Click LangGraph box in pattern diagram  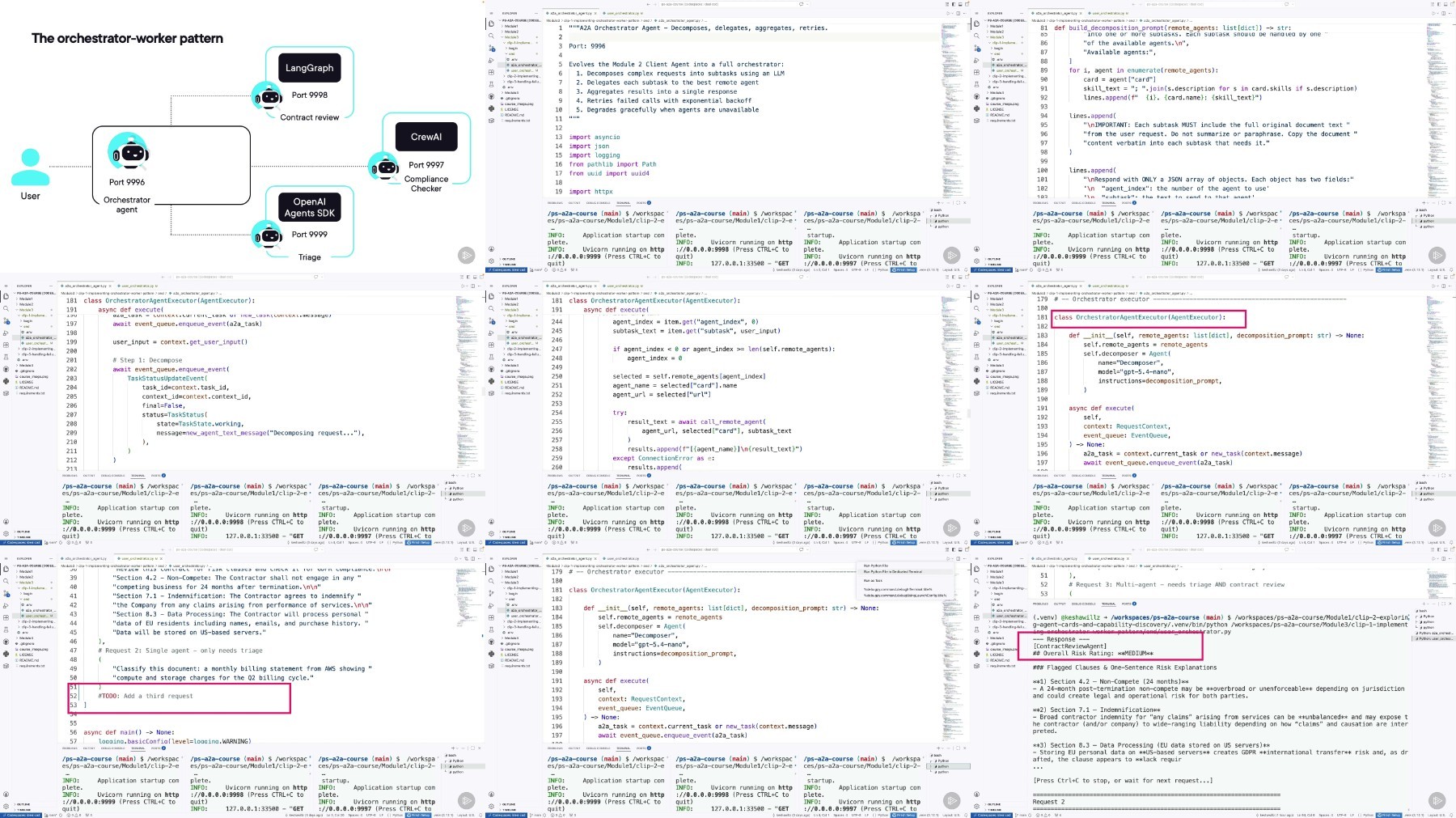[x=309, y=68]
